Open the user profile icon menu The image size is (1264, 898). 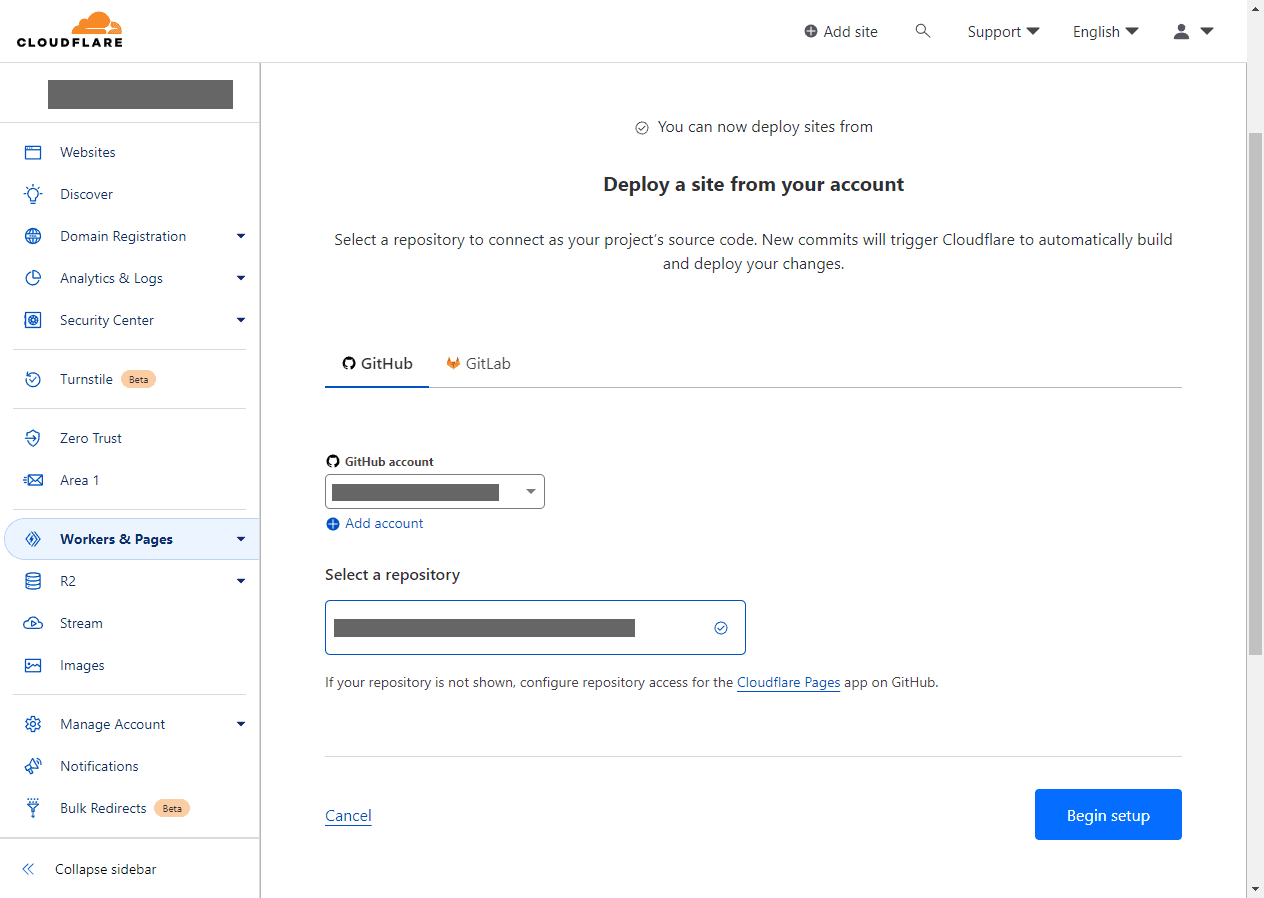pos(1192,31)
